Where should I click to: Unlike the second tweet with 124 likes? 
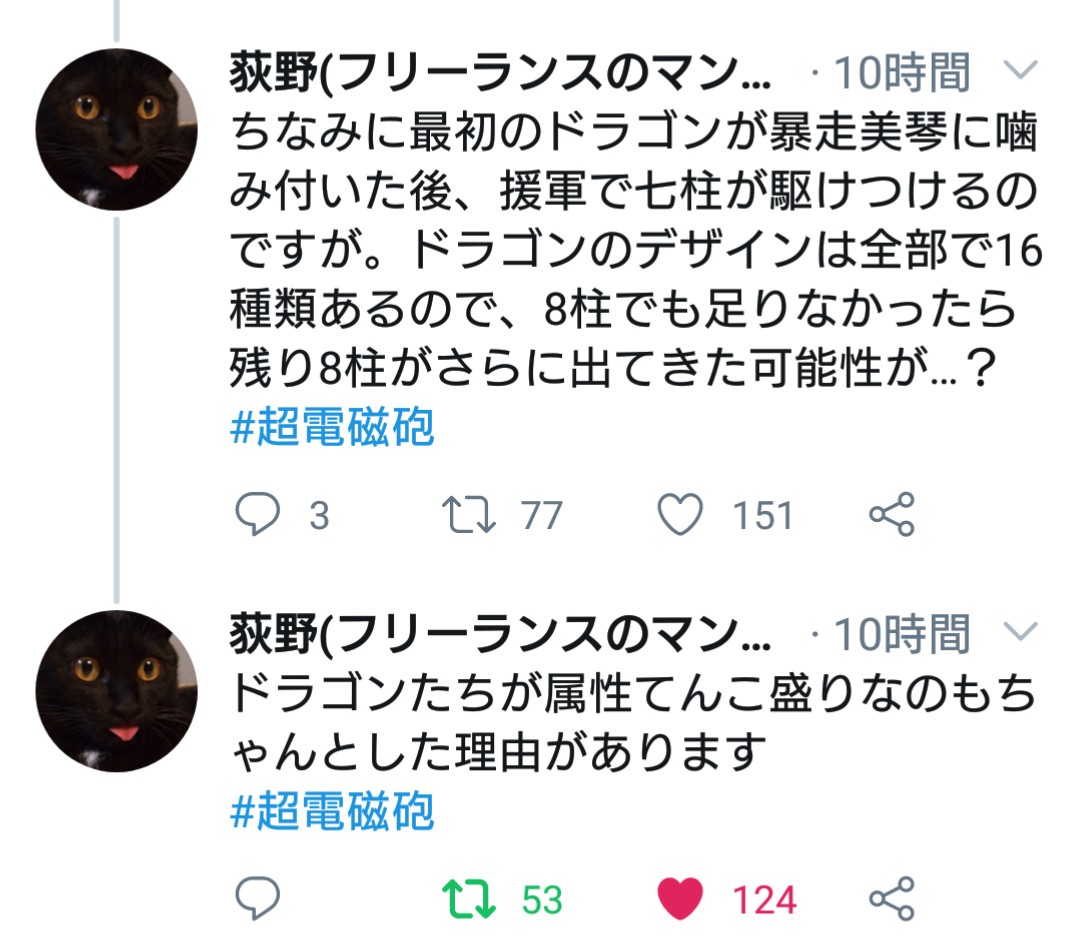pyautogui.click(x=681, y=899)
